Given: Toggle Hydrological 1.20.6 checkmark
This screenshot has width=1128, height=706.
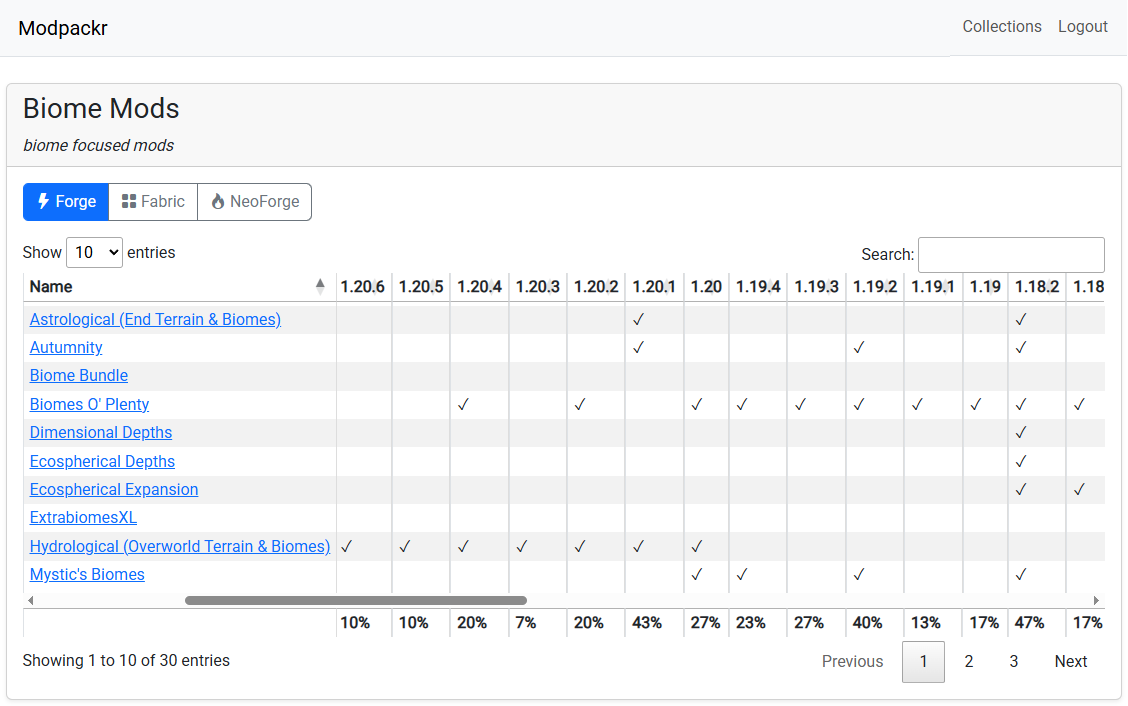Looking at the screenshot, I should (346, 546).
